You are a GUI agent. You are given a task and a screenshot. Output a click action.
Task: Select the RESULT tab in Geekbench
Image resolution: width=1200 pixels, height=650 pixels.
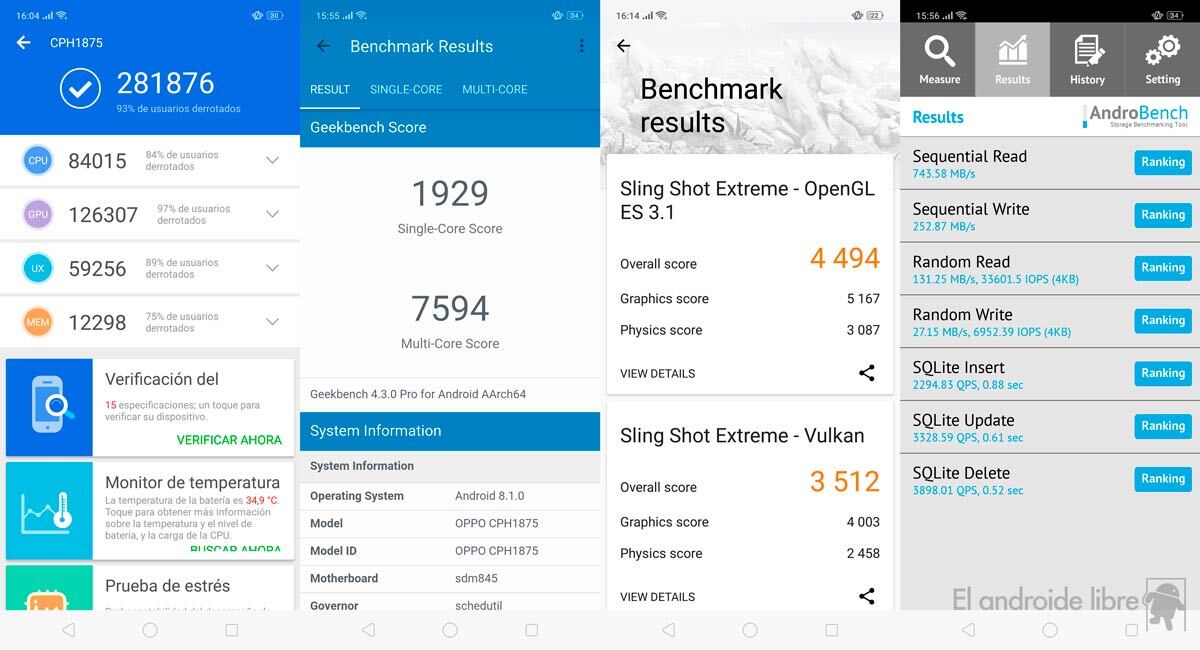tap(330, 89)
